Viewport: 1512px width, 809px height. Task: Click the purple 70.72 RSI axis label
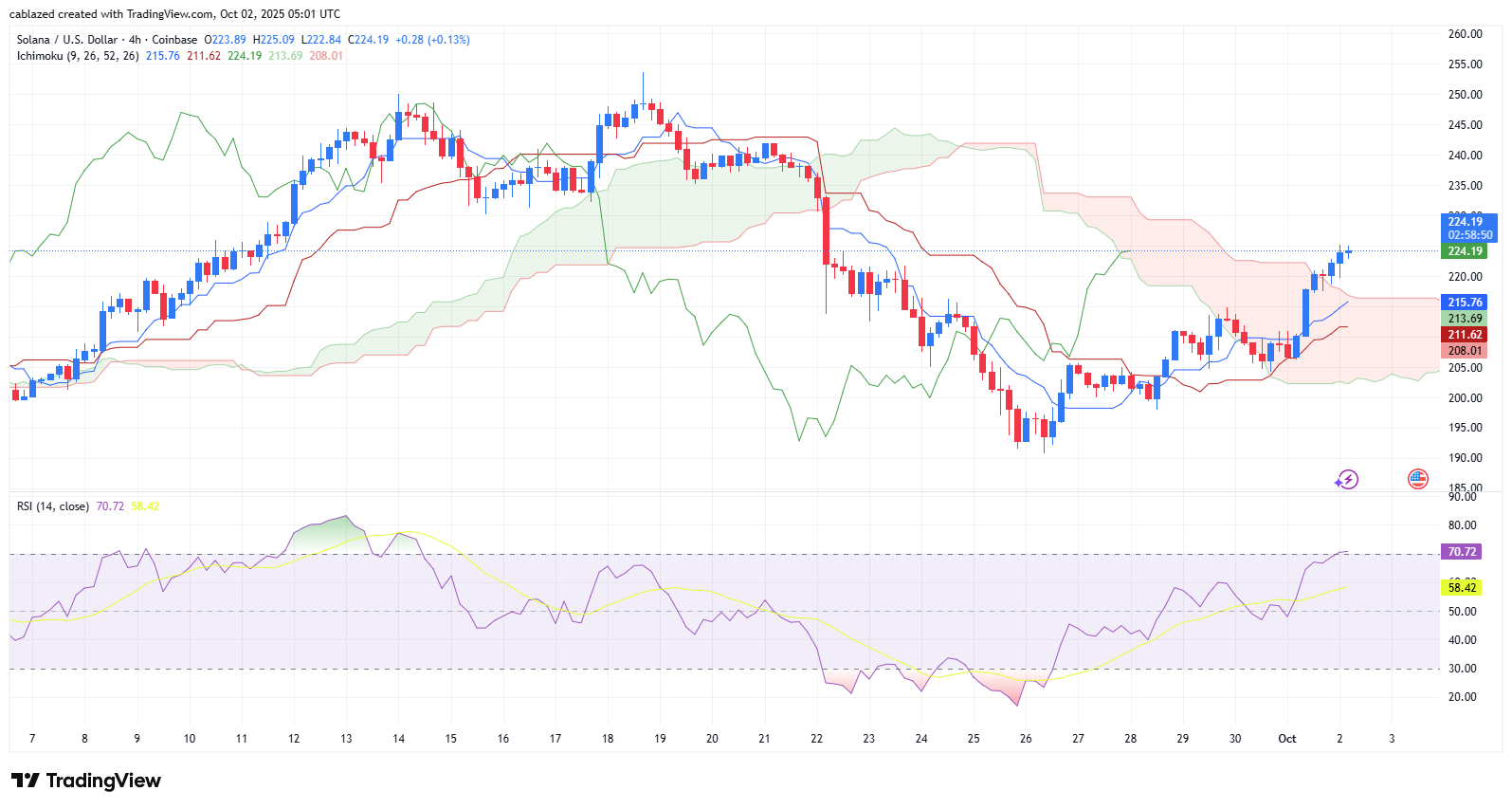(x=1461, y=552)
